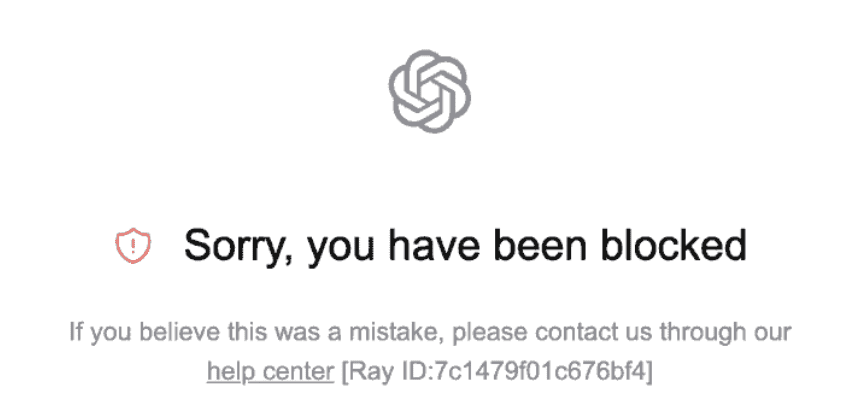The height and width of the screenshot is (406, 857).
Task: Click the "Ray ID" label text
Action: (381, 372)
